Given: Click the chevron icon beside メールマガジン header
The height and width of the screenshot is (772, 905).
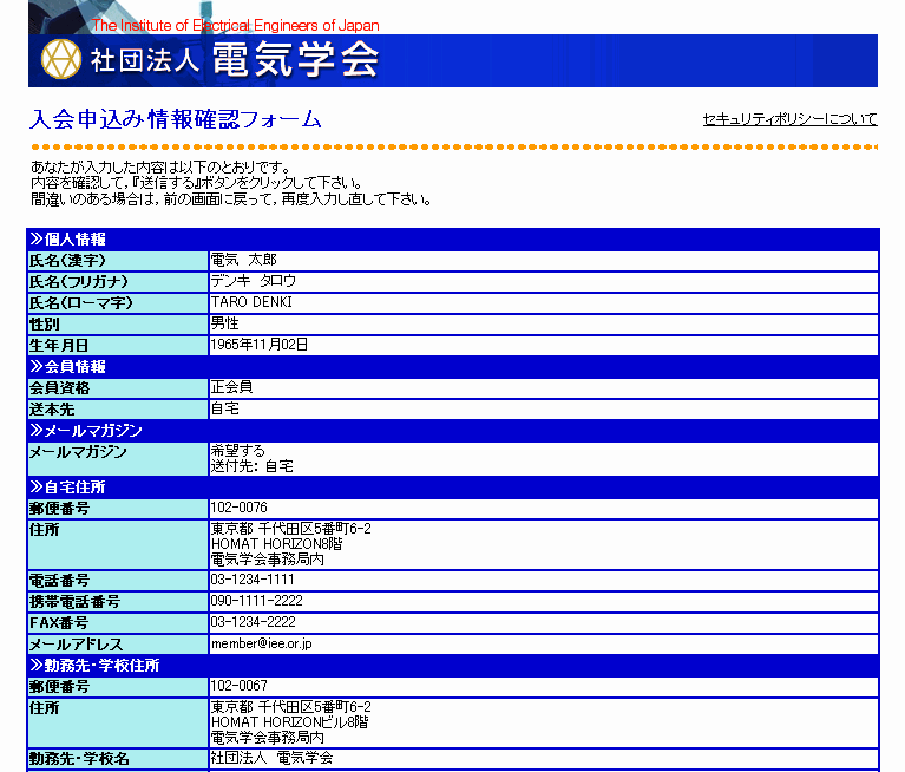Looking at the screenshot, I should [37, 431].
